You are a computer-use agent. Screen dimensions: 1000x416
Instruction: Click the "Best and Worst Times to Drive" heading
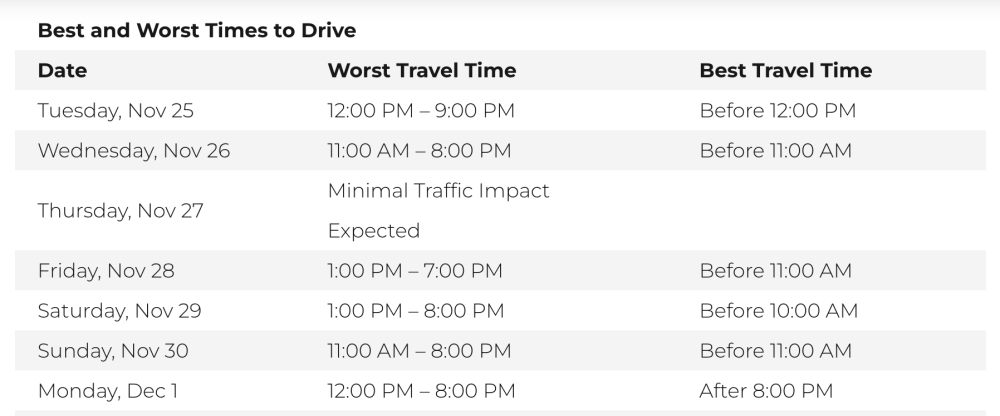196,30
